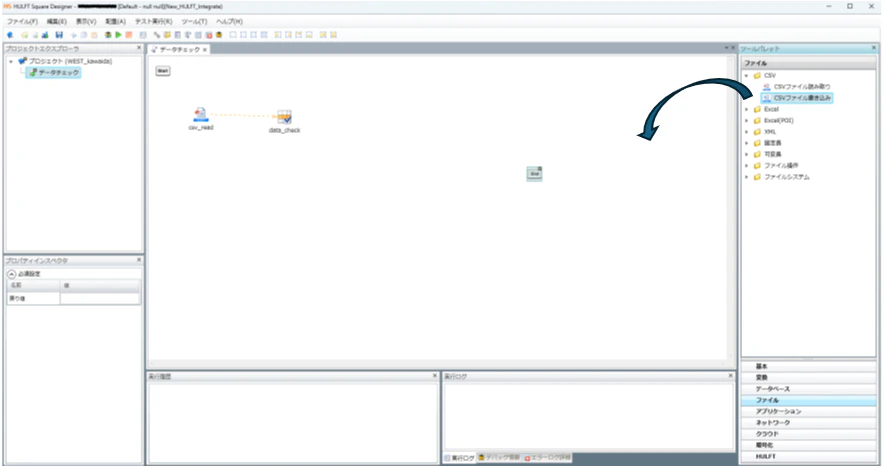Click the blue save floppy disk icon

coord(59,35)
